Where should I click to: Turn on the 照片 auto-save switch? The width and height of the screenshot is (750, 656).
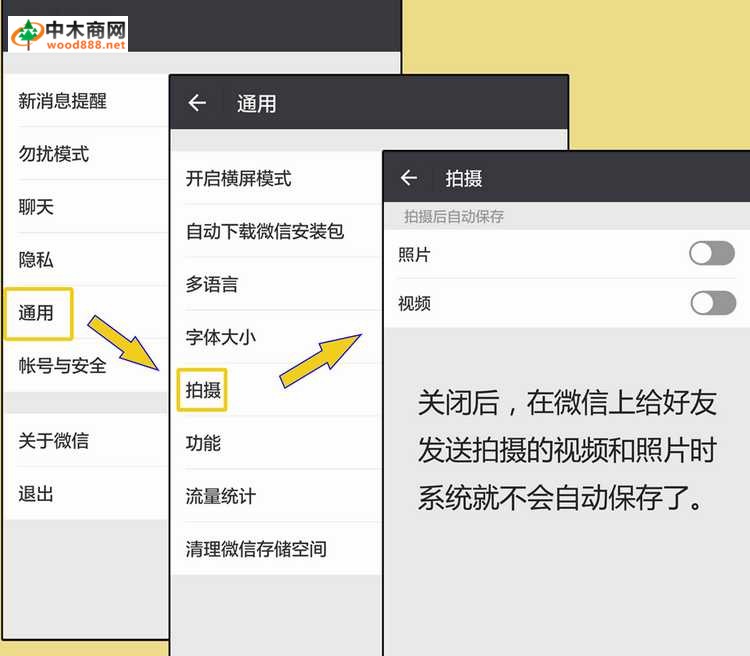pyautogui.click(x=712, y=253)
